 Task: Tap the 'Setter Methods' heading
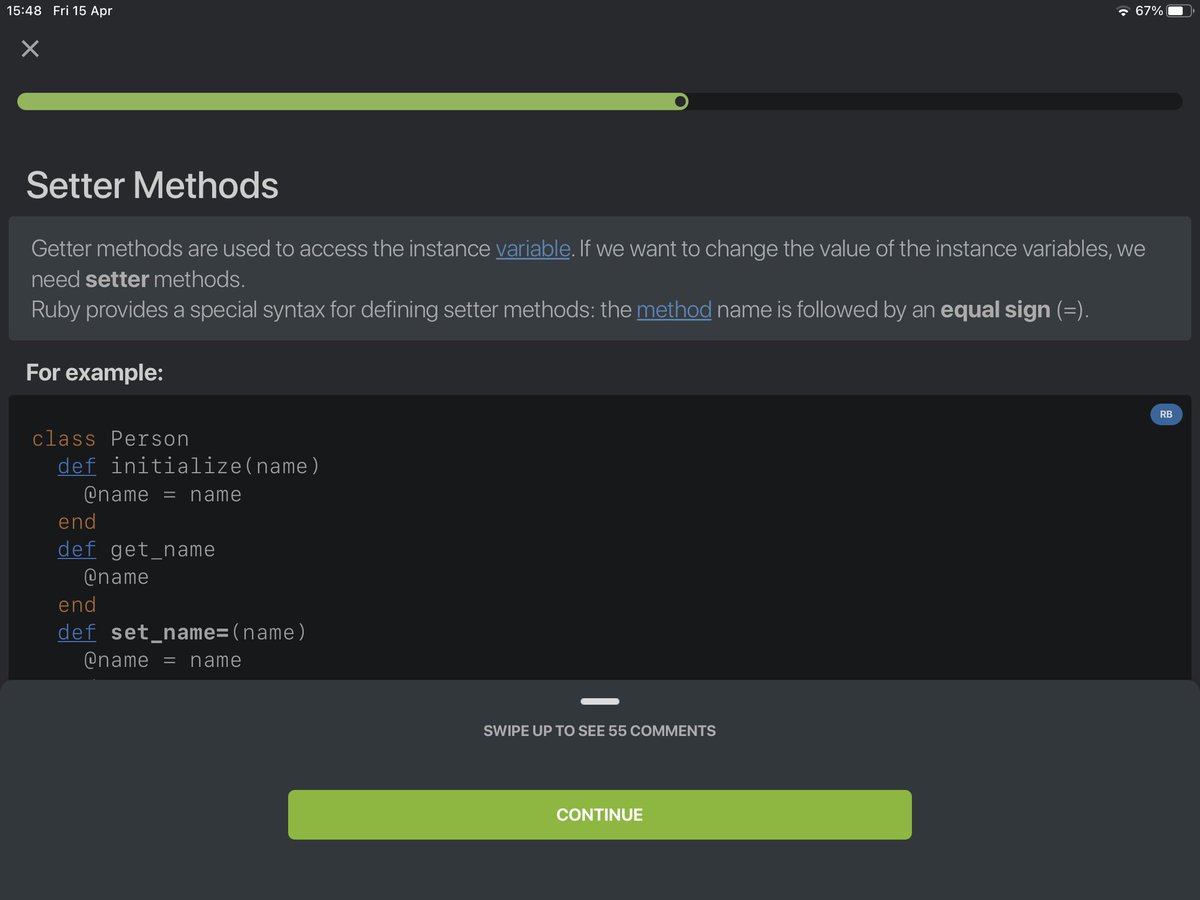152,185
